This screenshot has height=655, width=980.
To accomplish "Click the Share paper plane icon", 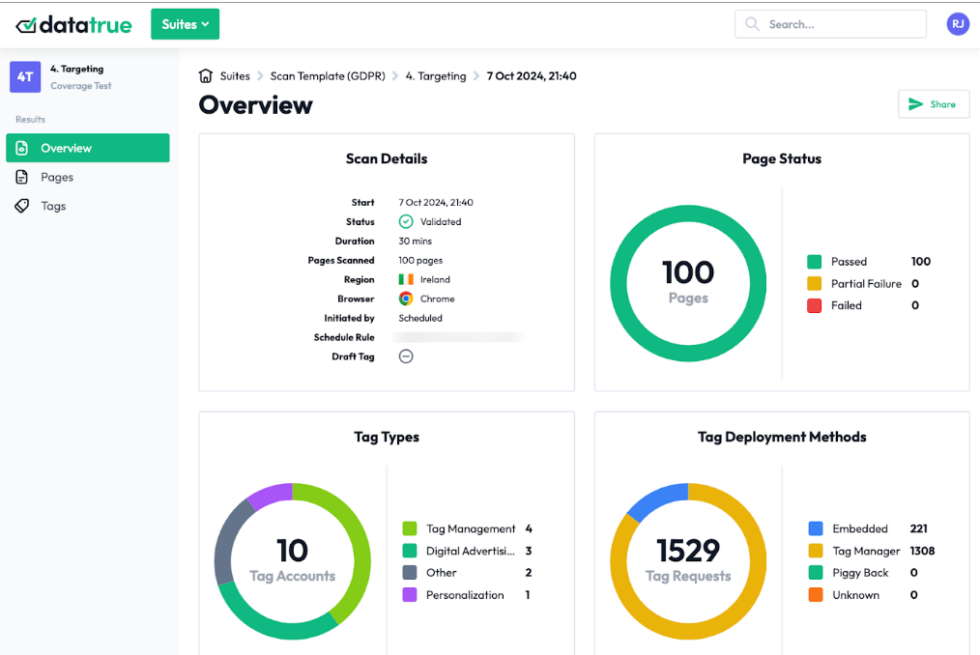I will coord(916,104).
